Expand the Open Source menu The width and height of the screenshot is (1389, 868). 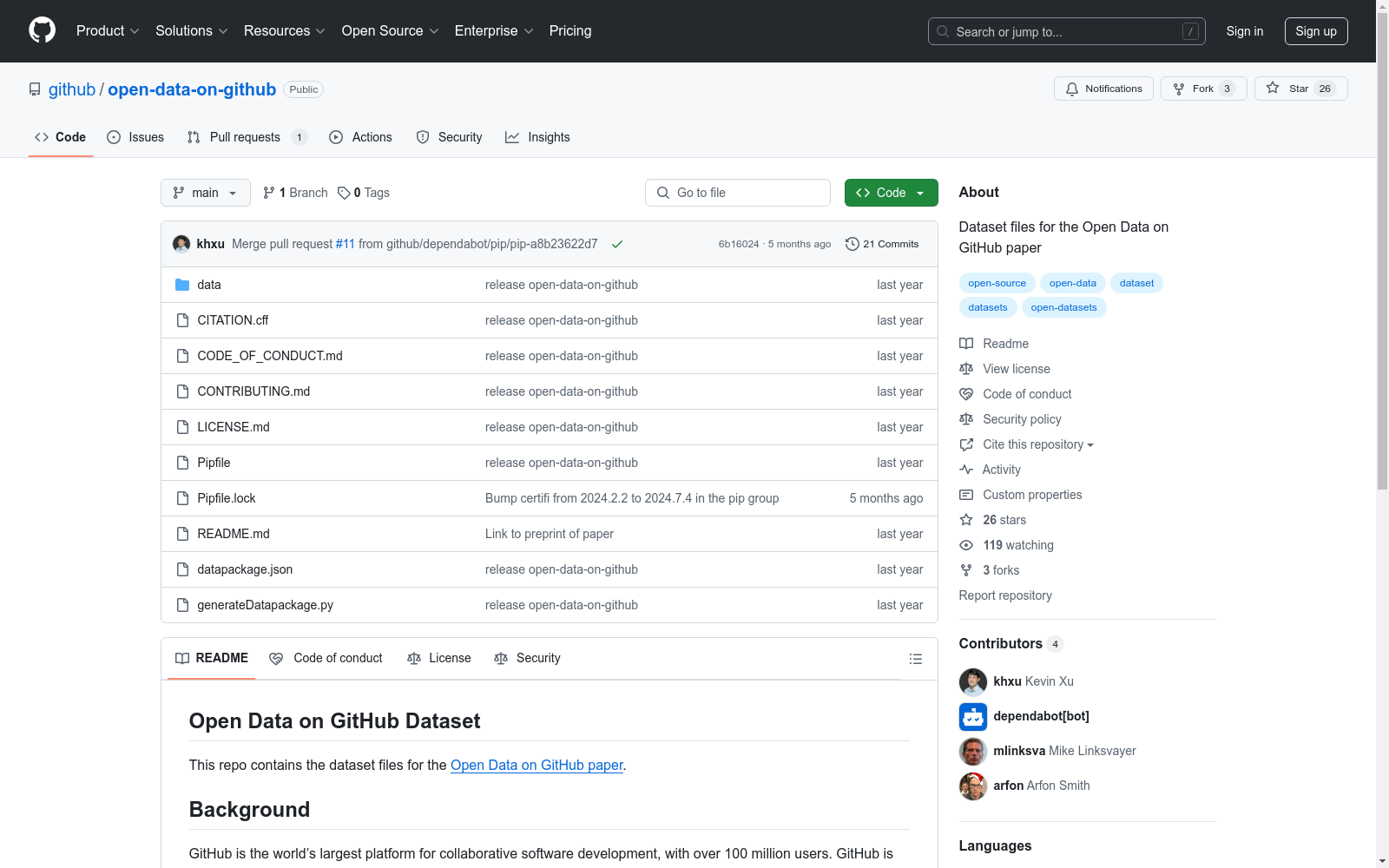coord(391,31)
